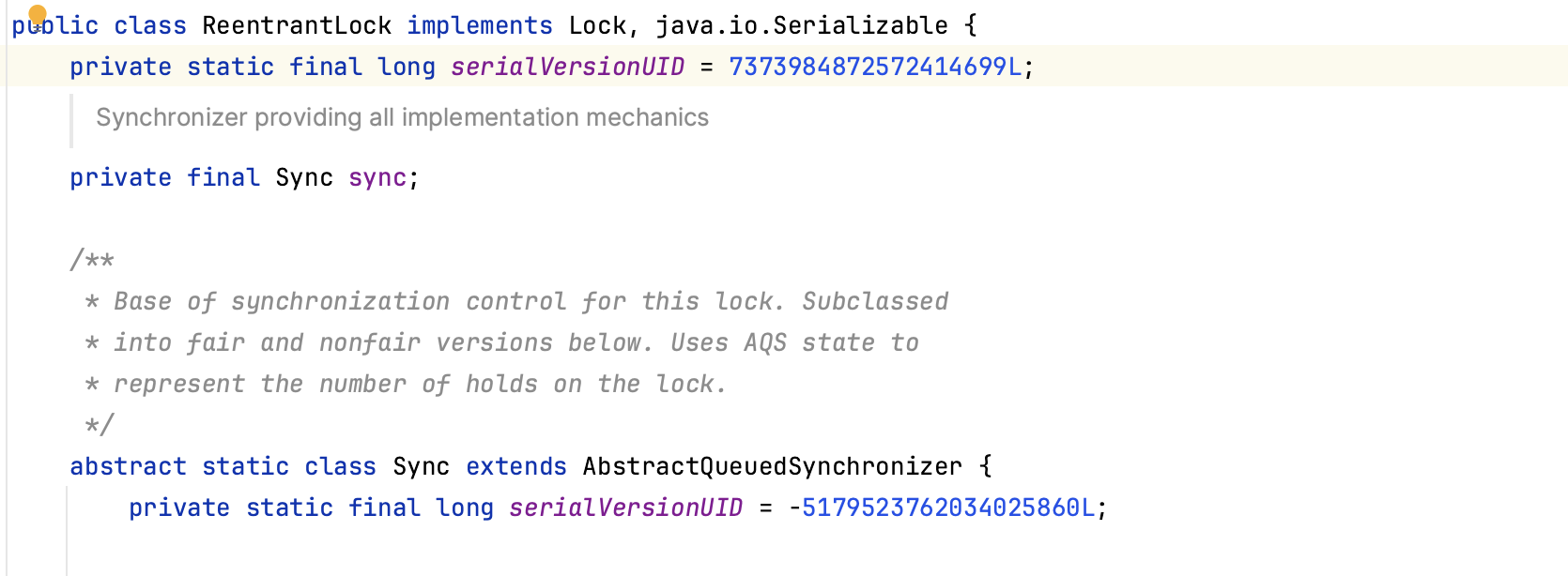
Task: Click the serialVersionUID field on the highlighted line
Action: click(x=568, y=67)
